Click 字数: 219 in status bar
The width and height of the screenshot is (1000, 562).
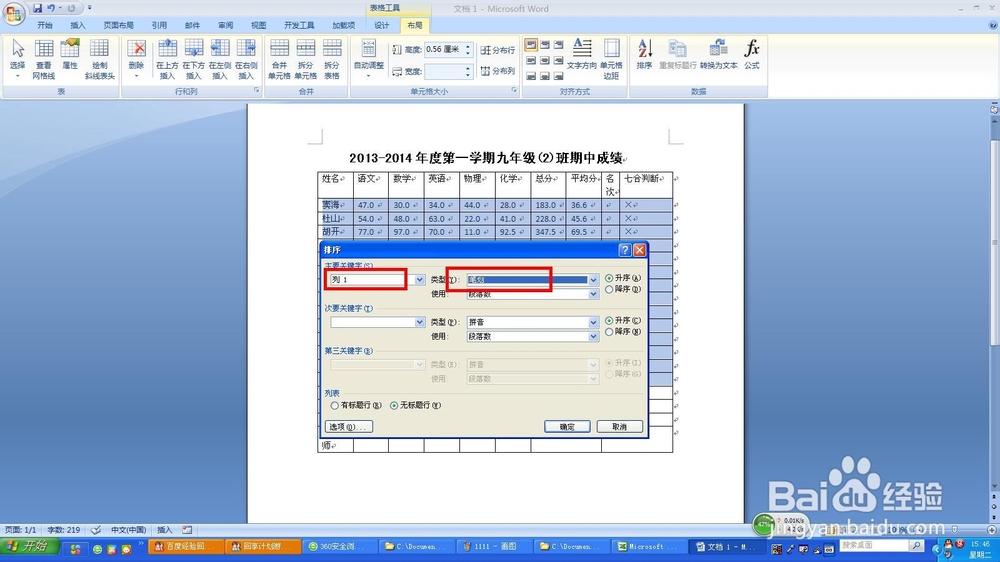click(x=64, y=530)
